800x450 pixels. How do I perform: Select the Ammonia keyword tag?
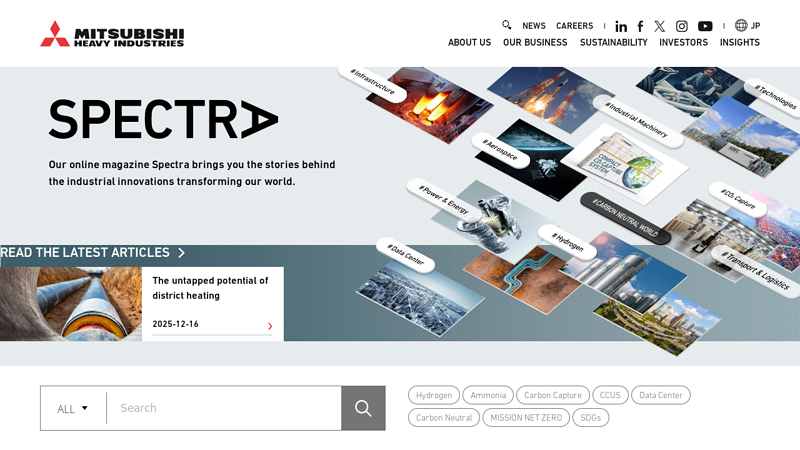[488, 395]
